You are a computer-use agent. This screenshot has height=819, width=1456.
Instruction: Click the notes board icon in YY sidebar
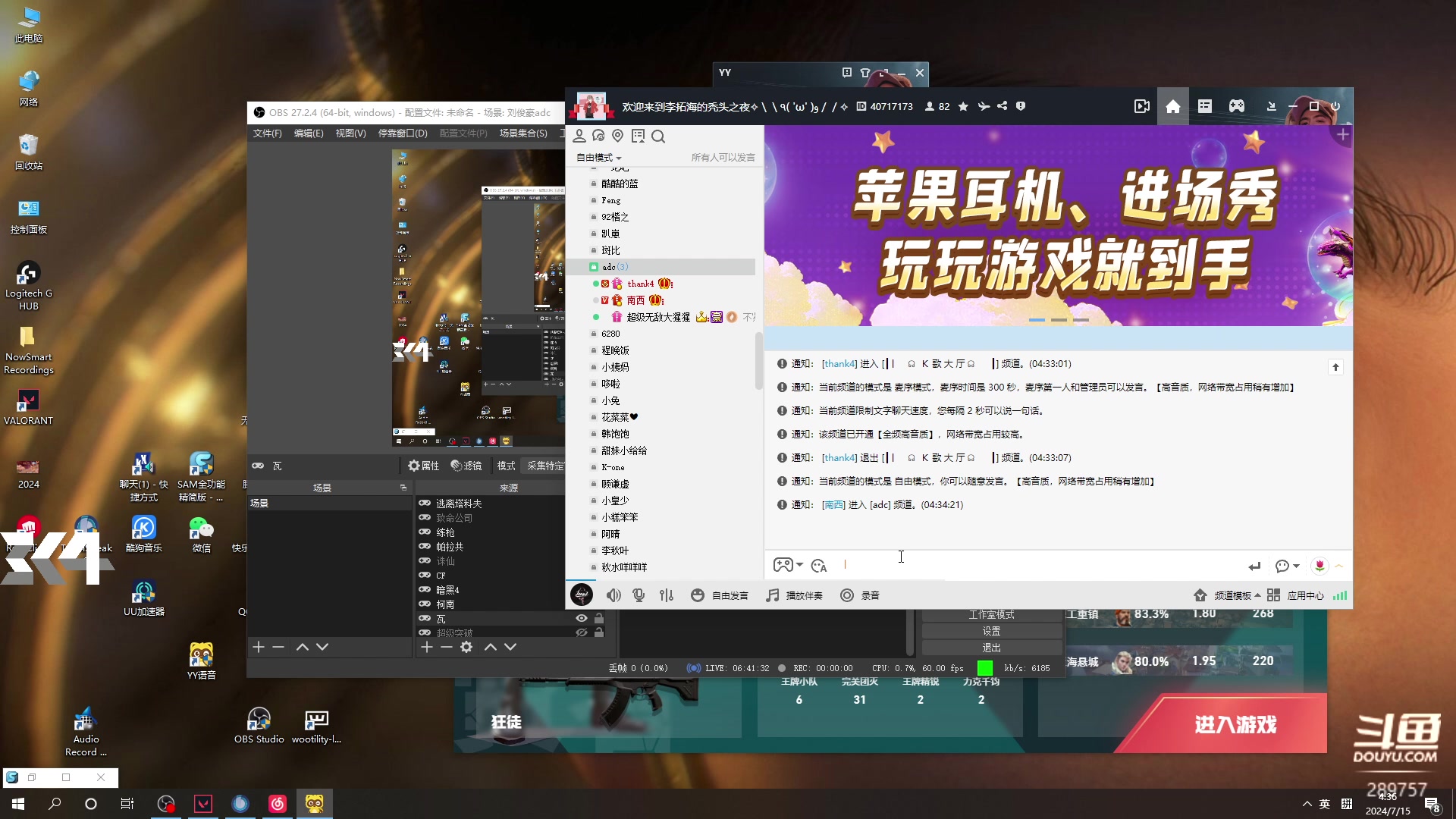click(x=638, y=136)
